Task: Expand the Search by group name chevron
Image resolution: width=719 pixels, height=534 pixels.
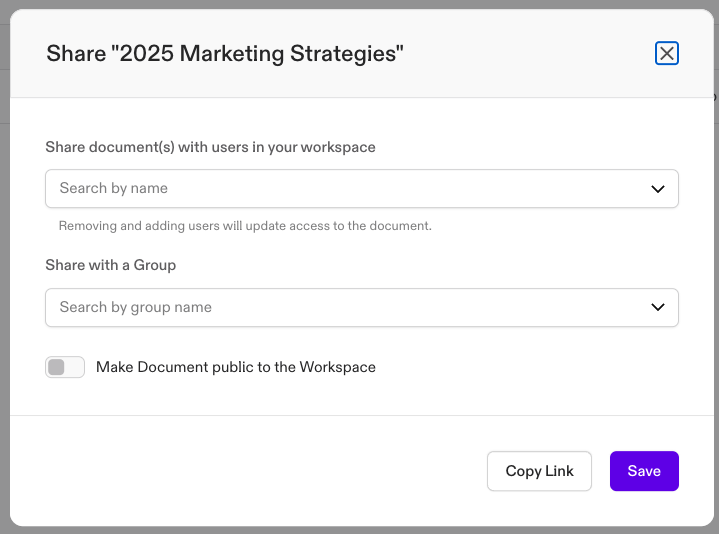Action: (x=658, y=307)
